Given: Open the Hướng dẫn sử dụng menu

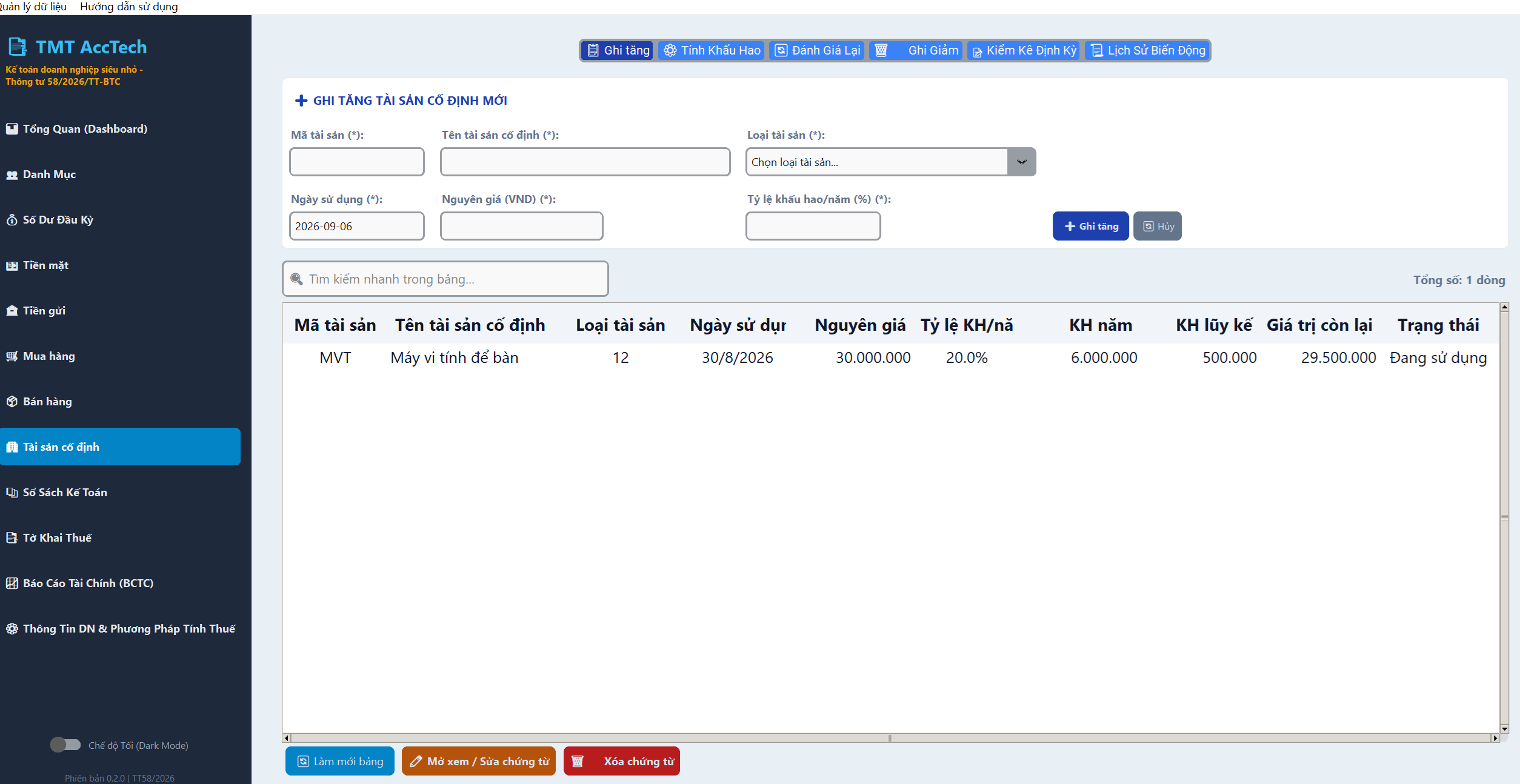Looking at the screenshot, I should [129, 7].
